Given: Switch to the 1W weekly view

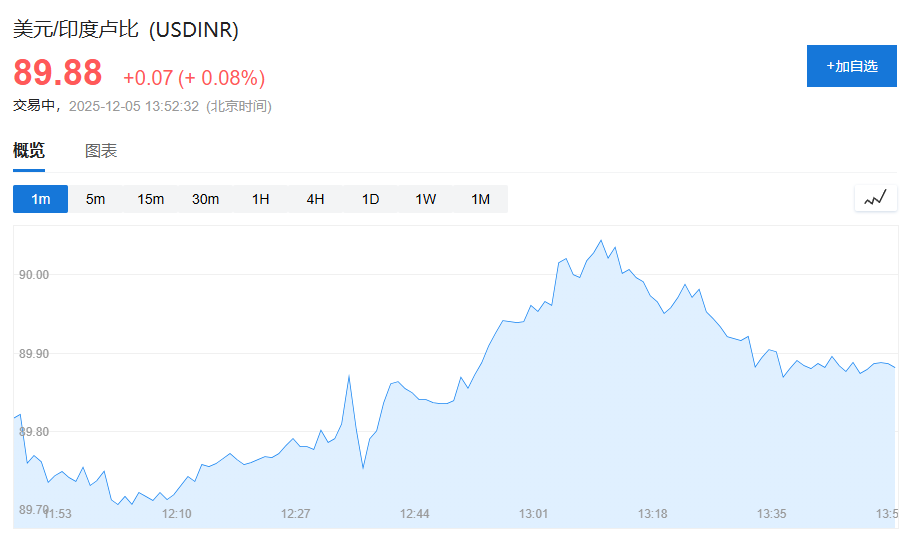Looking at the screenshot, I should coord(425,199).
